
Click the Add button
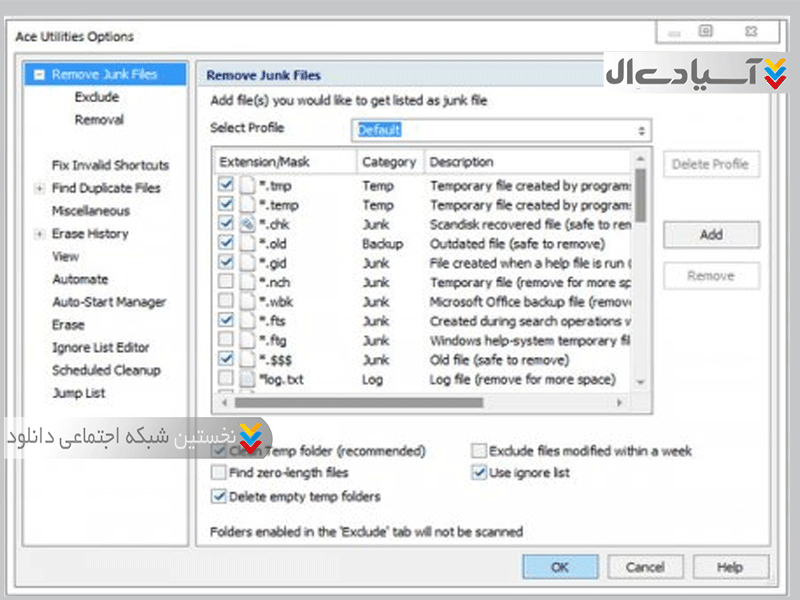pos(711,235)
